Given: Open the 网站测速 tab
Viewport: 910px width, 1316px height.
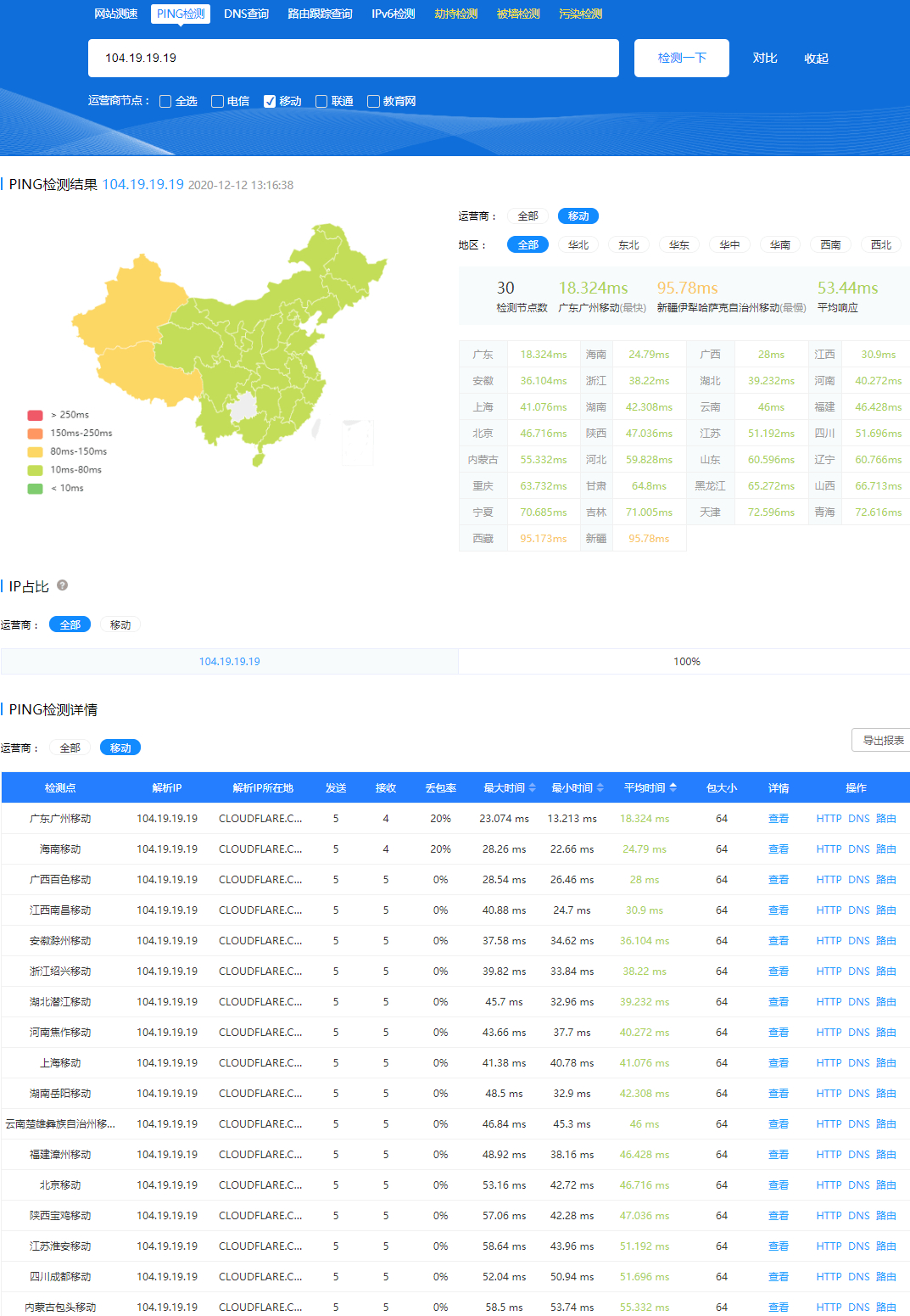Looking at the screenshot, I should pyautogui.click(x=115, y=14).
